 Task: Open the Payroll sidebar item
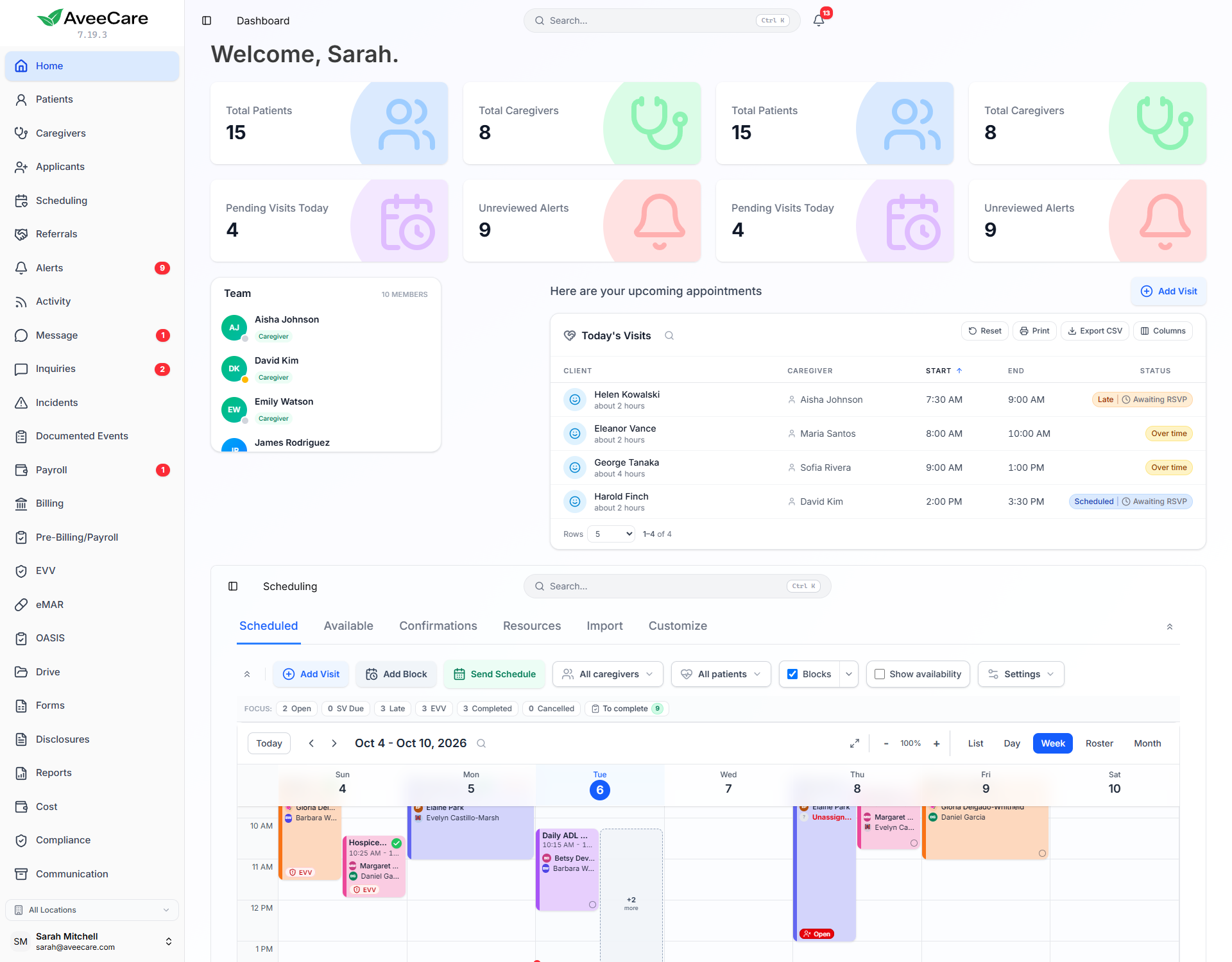[92, 469]
